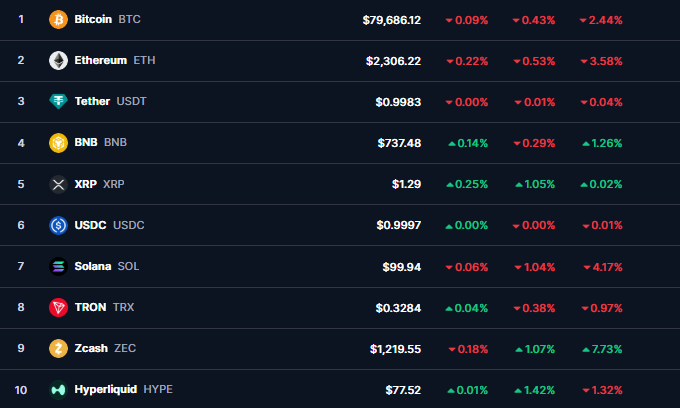Select TRON price $0.3284

click(x=398, y=308)
